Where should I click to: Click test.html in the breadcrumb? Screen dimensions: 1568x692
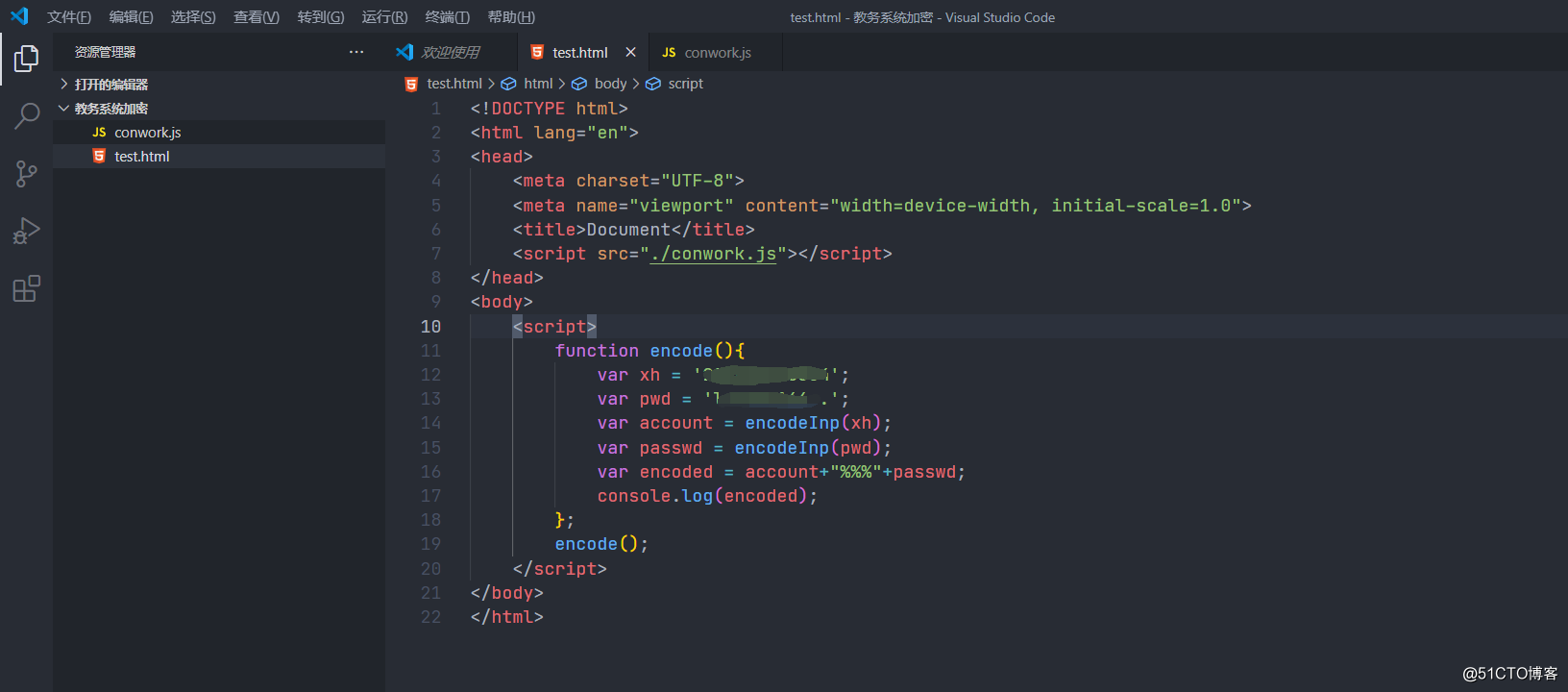(x=454, y=84)
